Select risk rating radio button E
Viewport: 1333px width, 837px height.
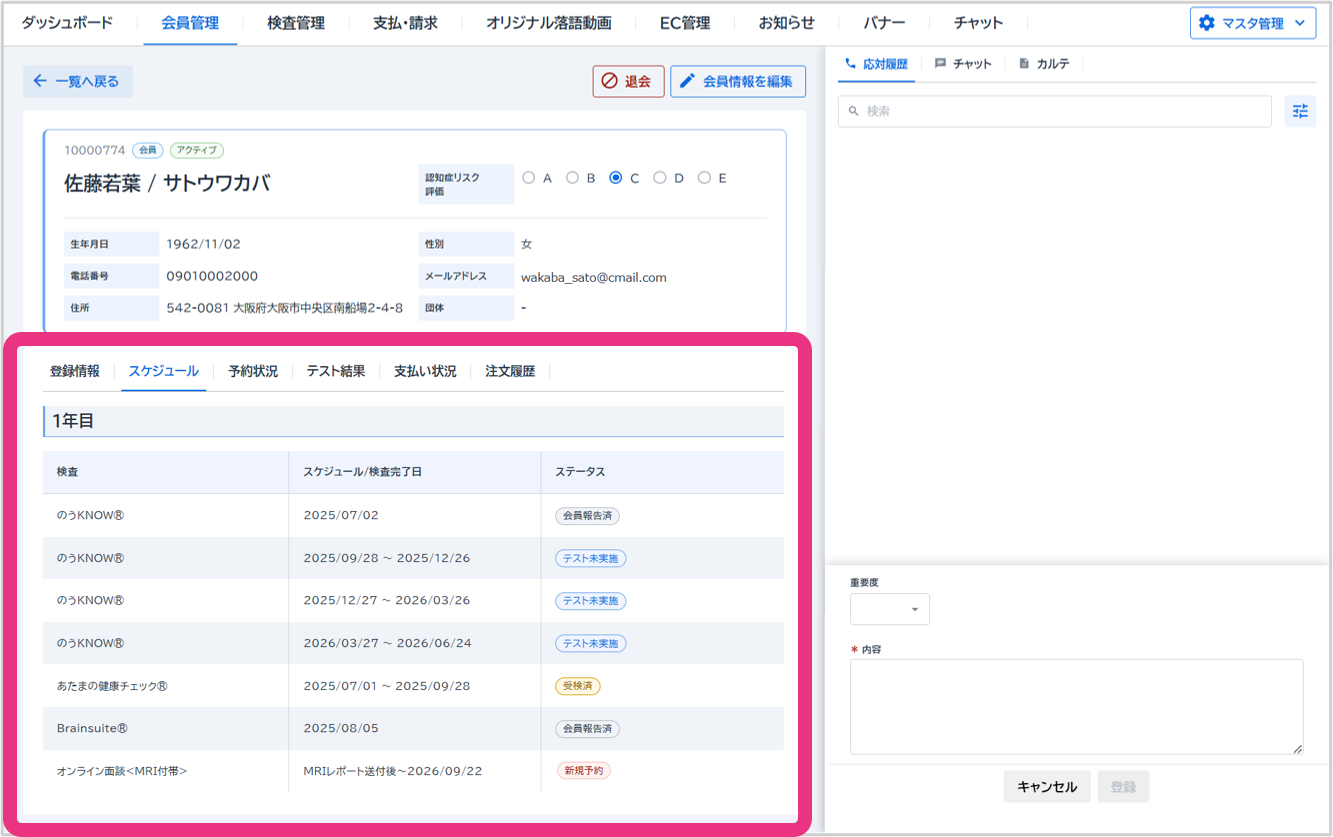click(704, 178)
